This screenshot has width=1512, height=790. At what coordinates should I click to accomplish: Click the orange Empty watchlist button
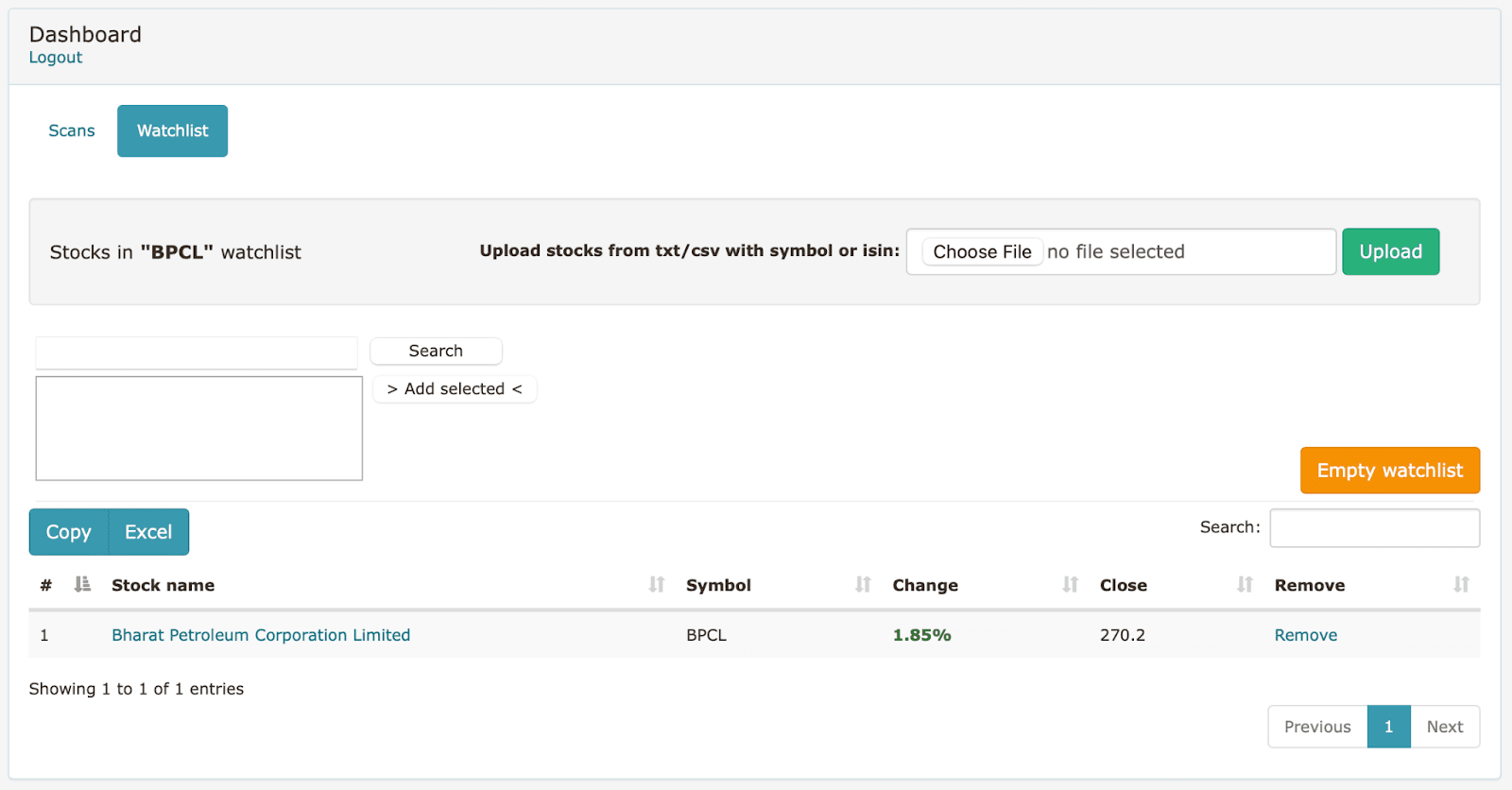click(1389, 471)
